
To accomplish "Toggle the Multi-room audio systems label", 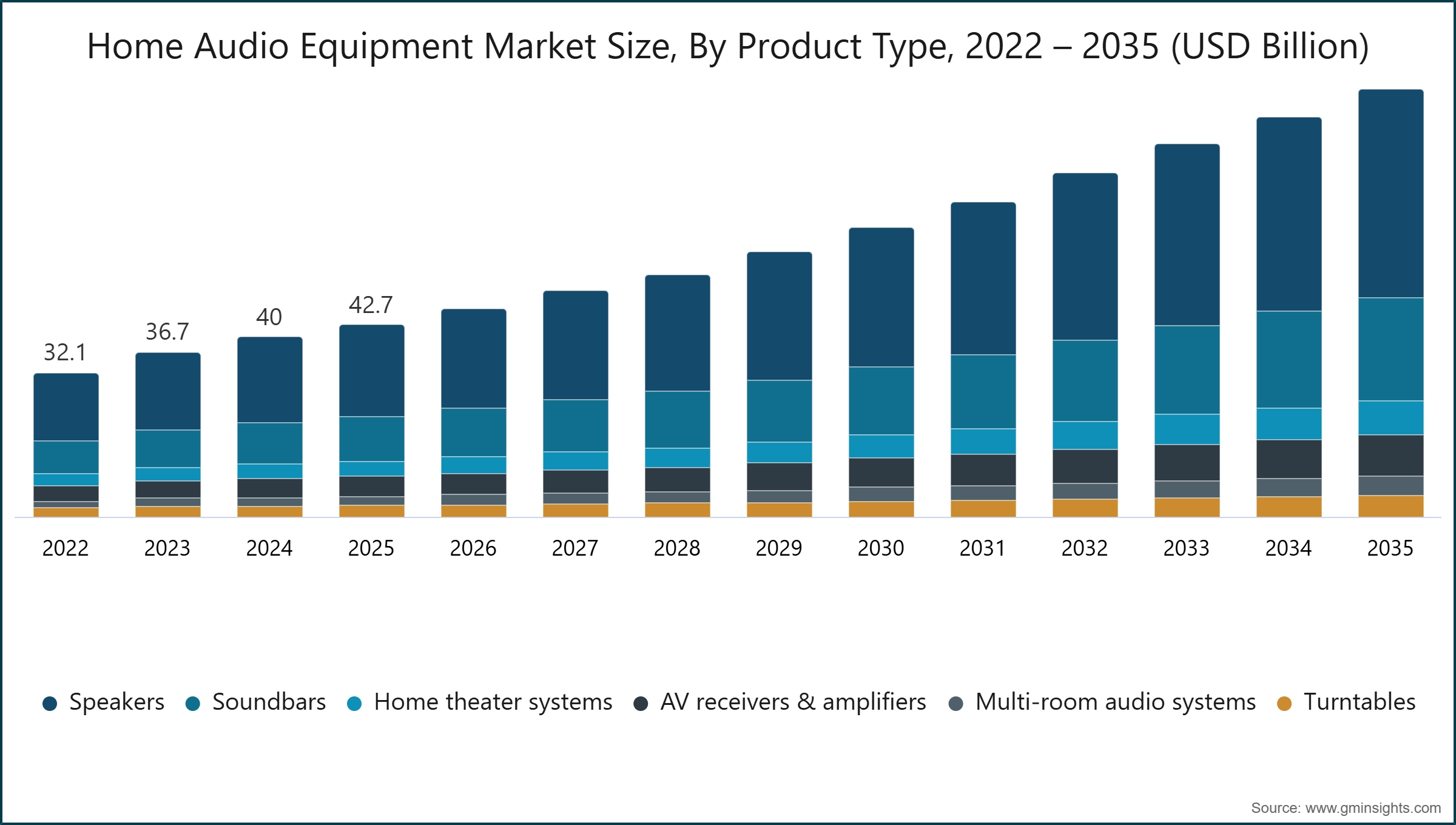I will tap(1116, 702).
